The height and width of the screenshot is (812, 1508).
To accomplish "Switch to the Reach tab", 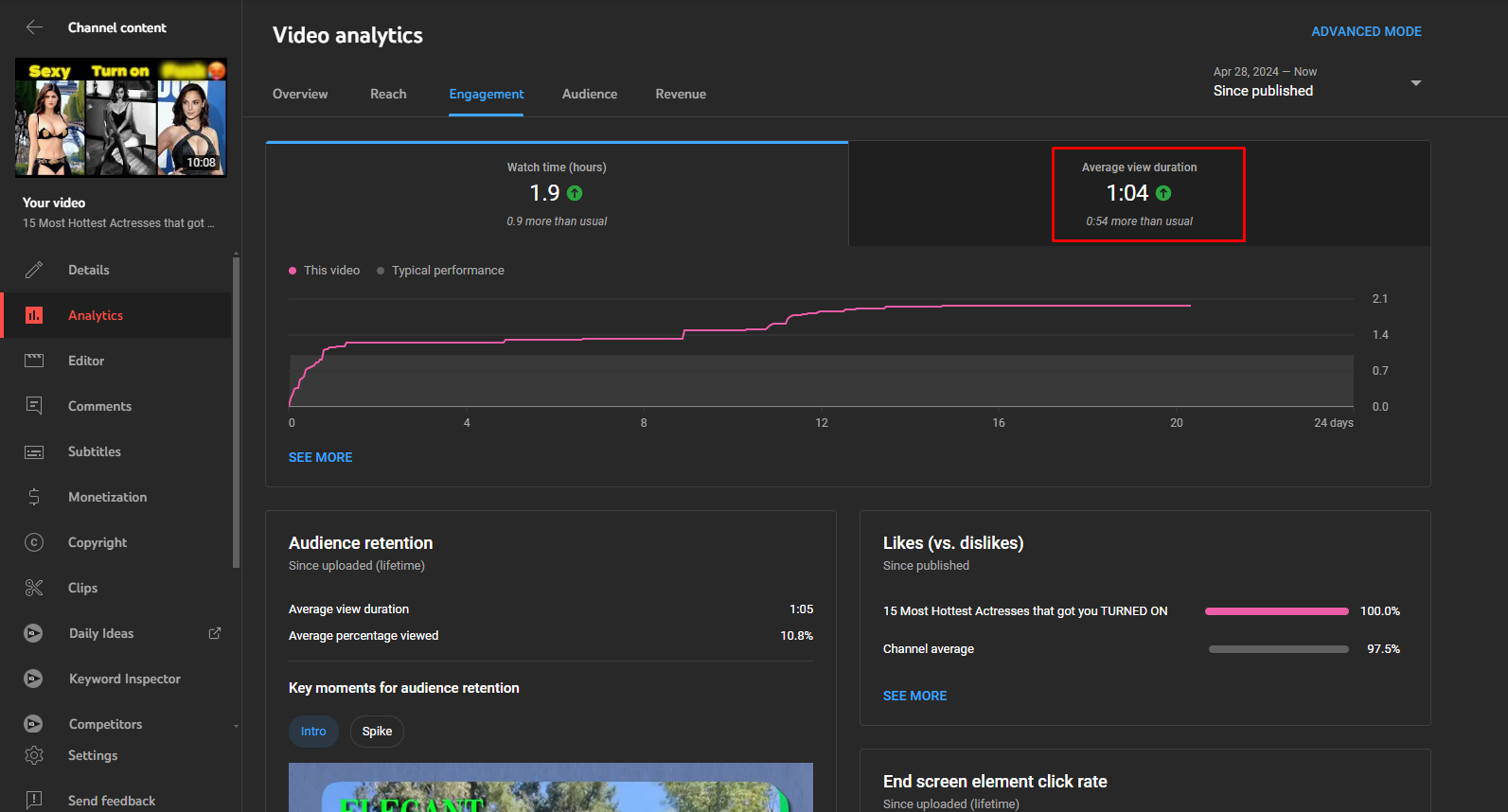I will [x=388, y=94].
